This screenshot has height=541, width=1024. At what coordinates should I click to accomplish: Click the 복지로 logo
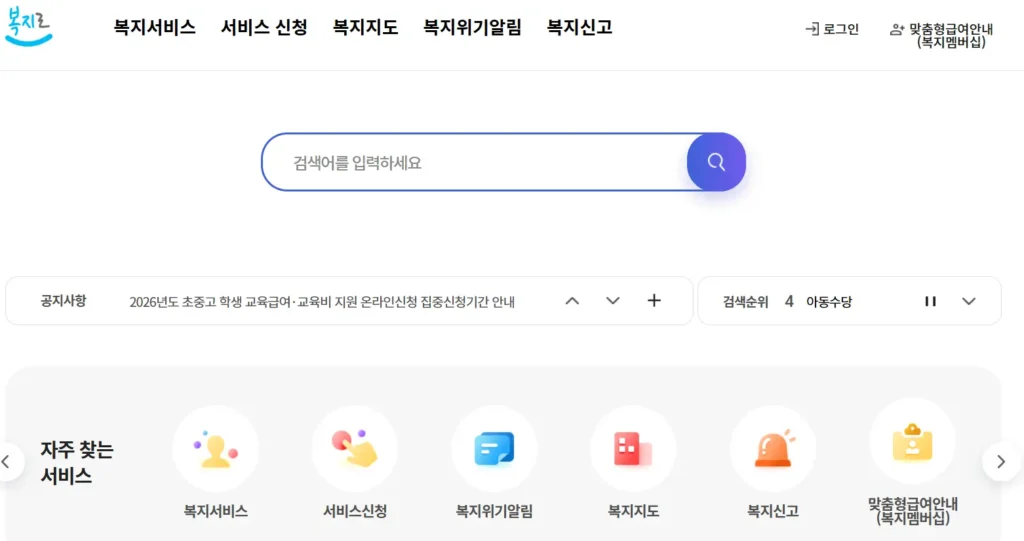(x=28, y=26)
